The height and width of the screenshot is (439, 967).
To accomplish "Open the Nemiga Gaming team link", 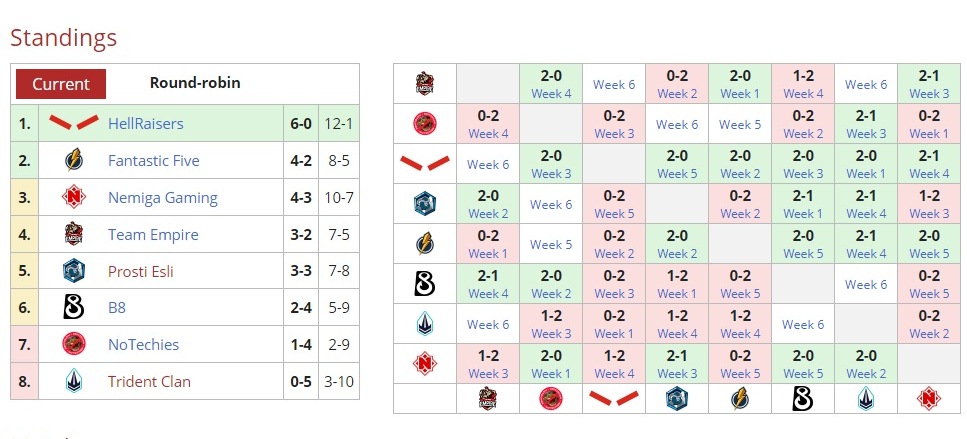I will (162, 197).
